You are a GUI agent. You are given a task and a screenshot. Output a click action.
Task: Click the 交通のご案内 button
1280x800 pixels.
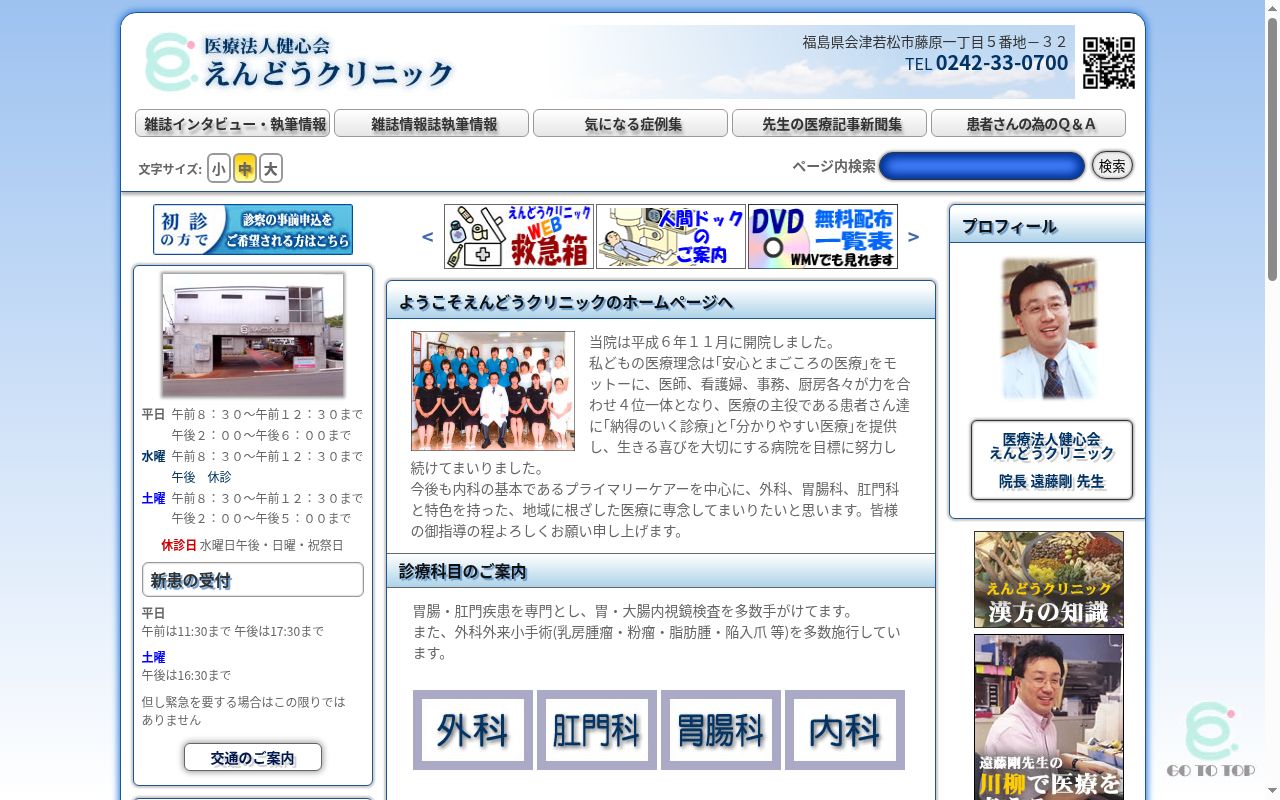click(253, 757)
